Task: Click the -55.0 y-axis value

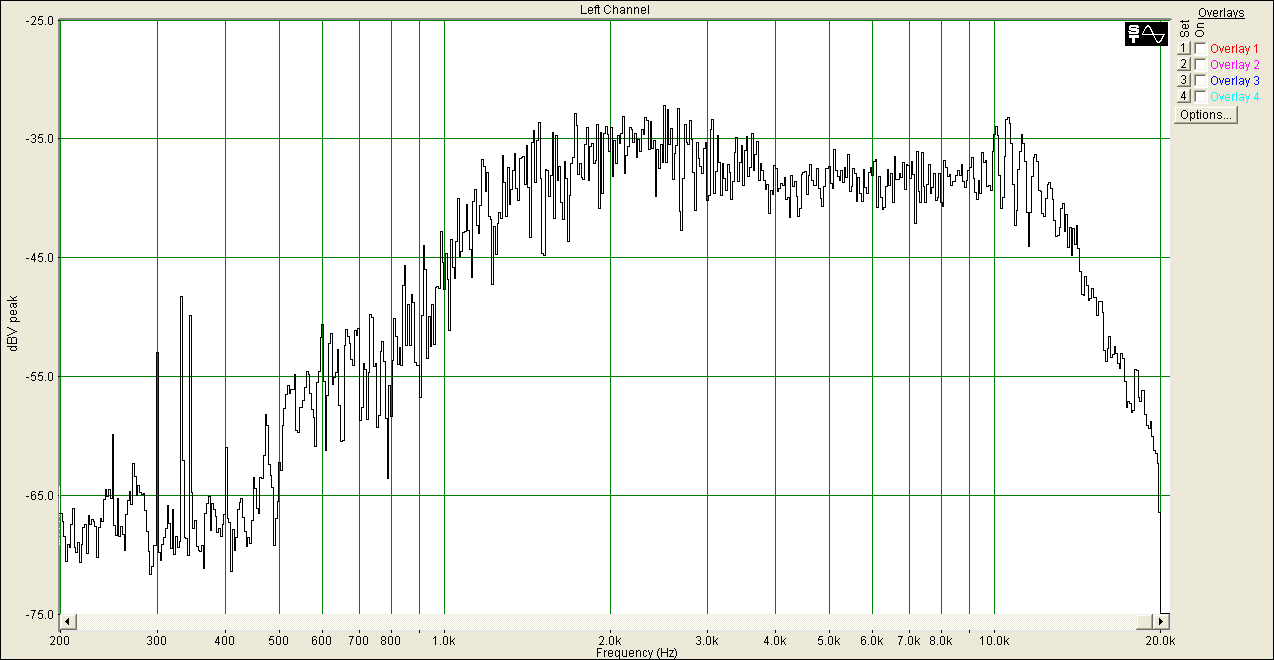Action: pyautogui.click(x=40, y=377)
